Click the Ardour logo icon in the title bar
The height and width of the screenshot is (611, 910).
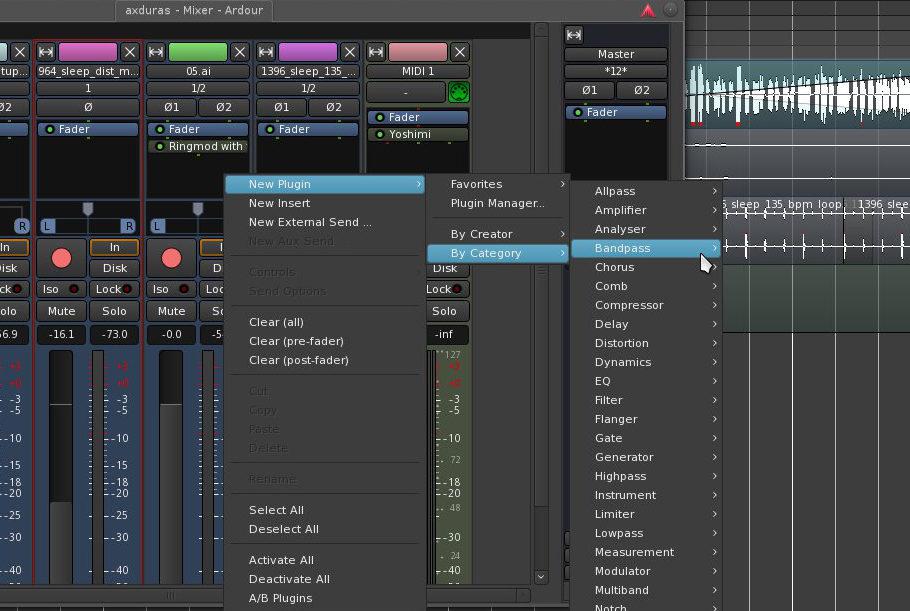tap(647, 10)
